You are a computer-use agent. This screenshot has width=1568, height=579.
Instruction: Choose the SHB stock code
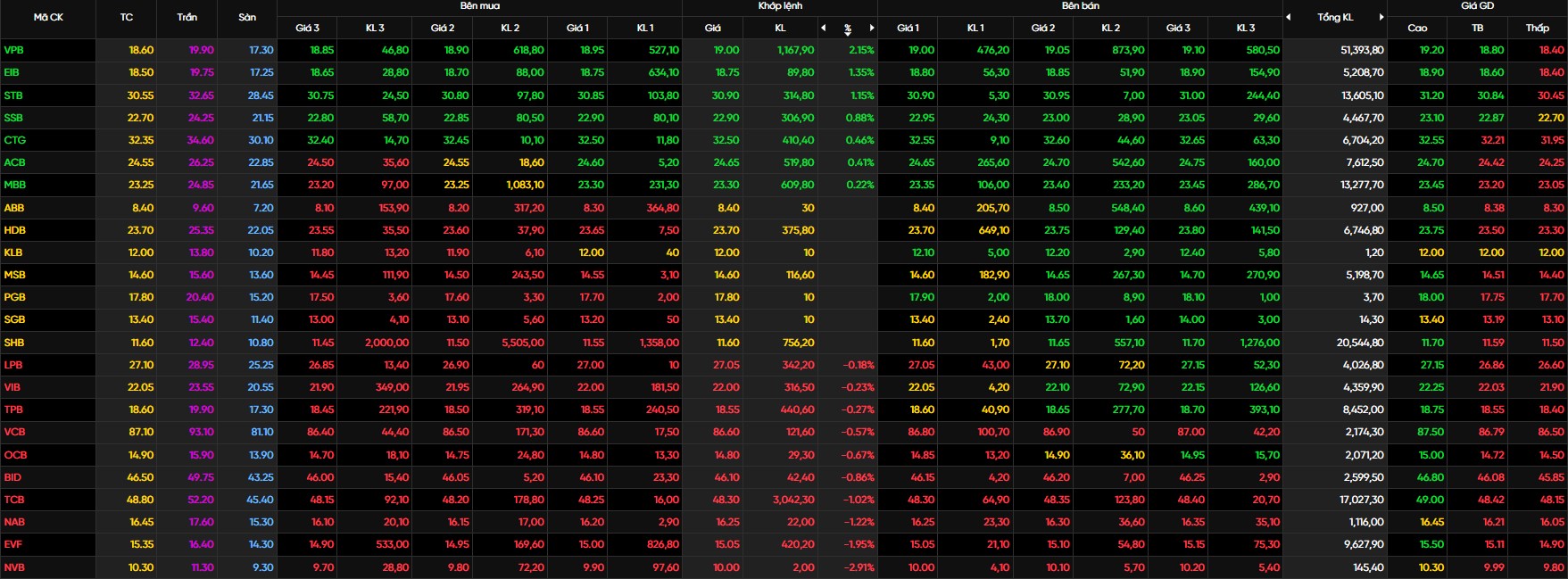(14, 343)
